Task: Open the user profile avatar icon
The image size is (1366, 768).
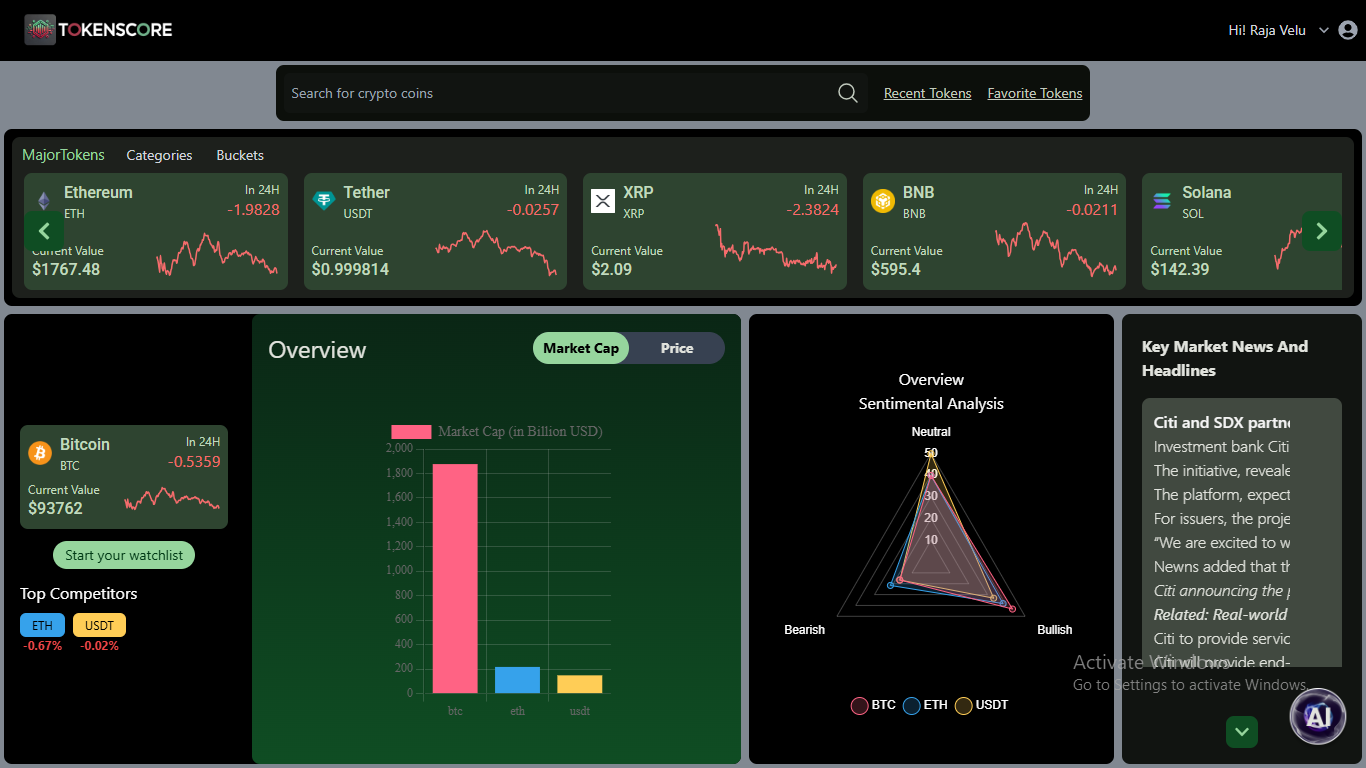Action: click(x=1347, y=30)
